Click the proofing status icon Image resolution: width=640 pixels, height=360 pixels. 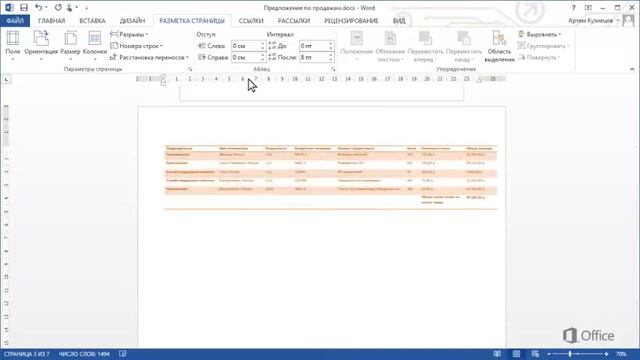click(123, 354)
